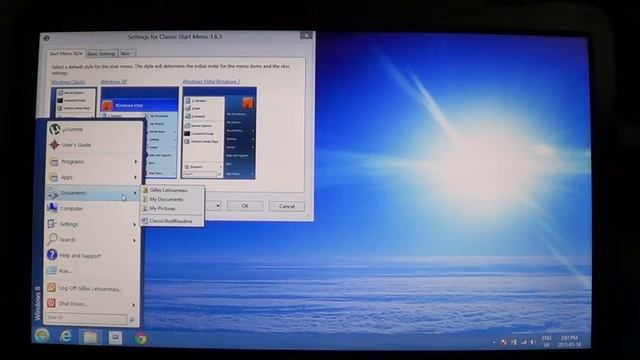Open Help and Support
640x360 pixels.
click(x=94, y=256)
